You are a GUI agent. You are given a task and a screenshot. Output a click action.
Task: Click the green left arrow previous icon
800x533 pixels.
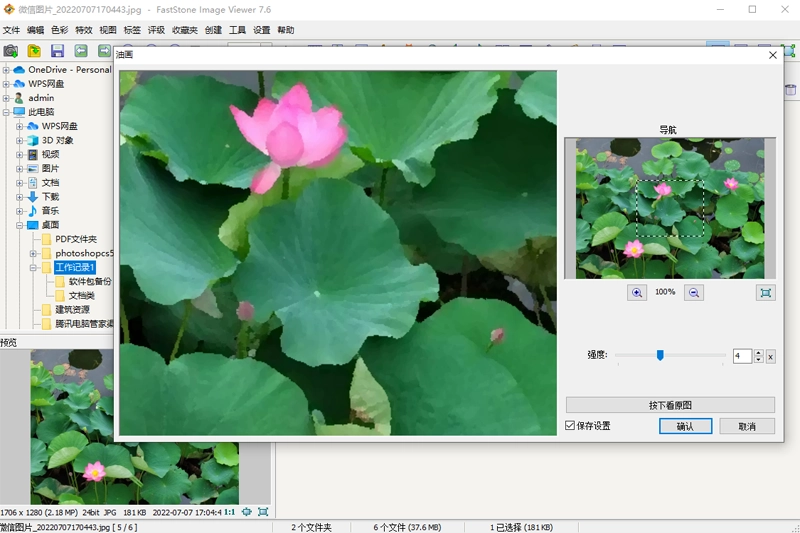click(81, 50)
